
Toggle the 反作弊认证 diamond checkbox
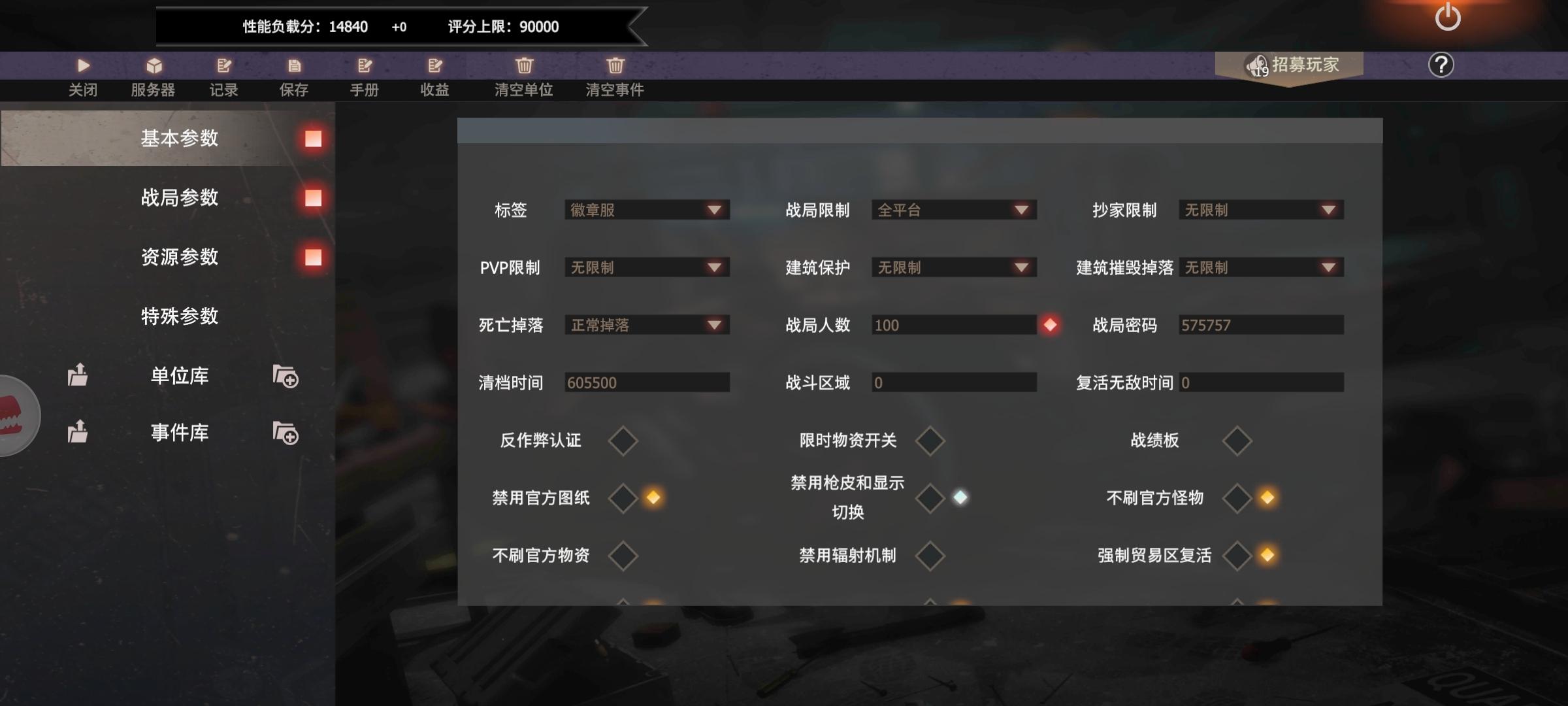click(x=623, y=441)
